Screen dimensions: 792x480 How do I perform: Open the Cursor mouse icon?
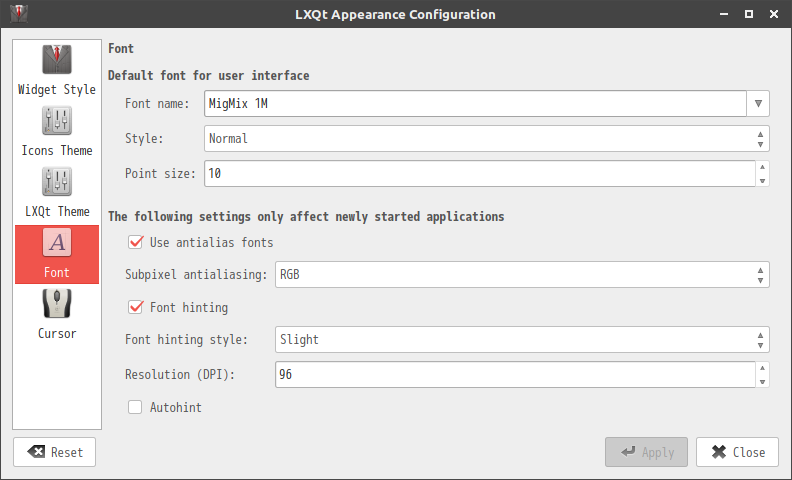pos(57,304)
